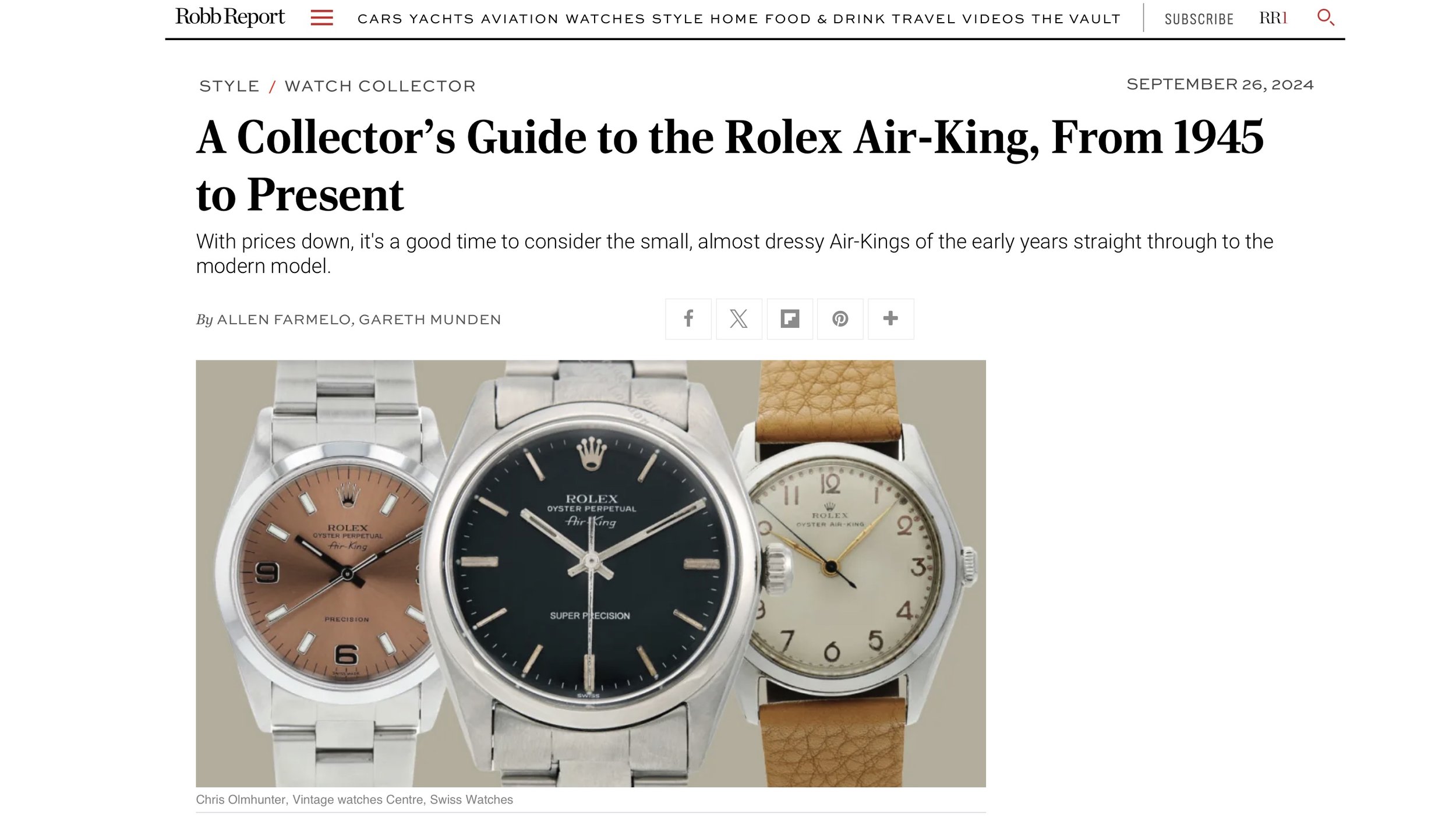The image size is (1456, 829).
Task: Open the Style category breadcrumb
Action: (229, 86)
